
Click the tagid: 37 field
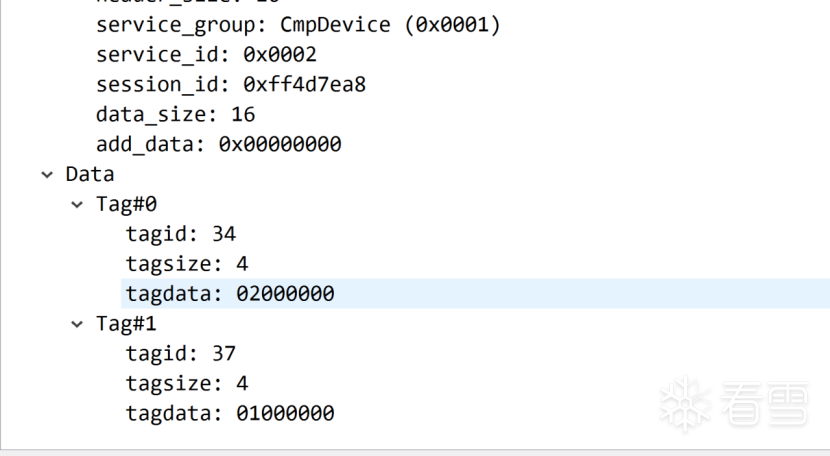(180, 354)
